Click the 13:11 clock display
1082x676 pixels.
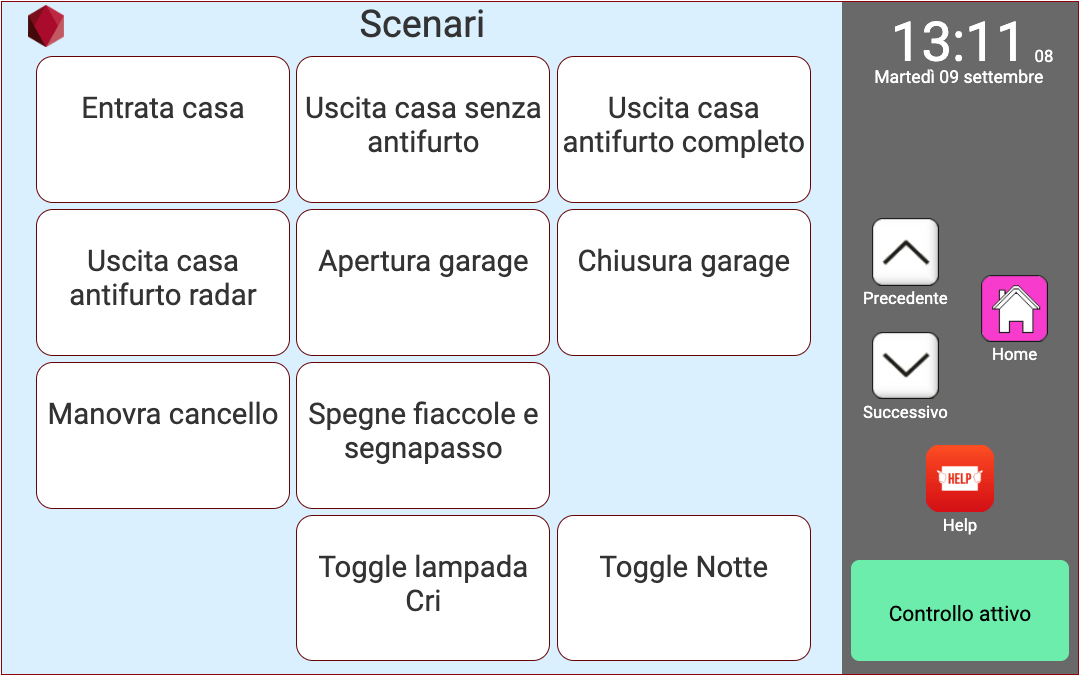(957, 42)
